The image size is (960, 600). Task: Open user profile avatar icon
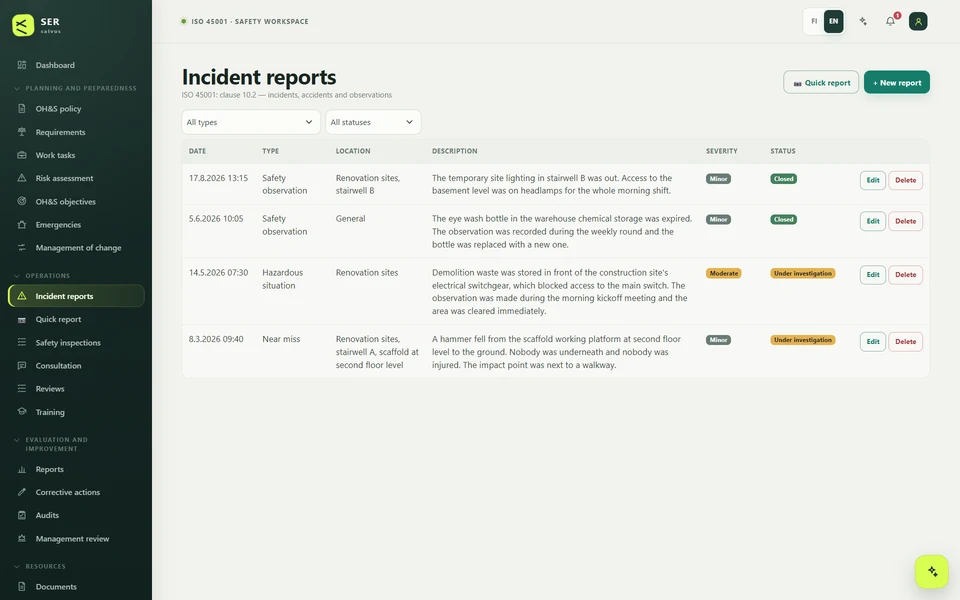pyautogui.click(x=918, y=21)
